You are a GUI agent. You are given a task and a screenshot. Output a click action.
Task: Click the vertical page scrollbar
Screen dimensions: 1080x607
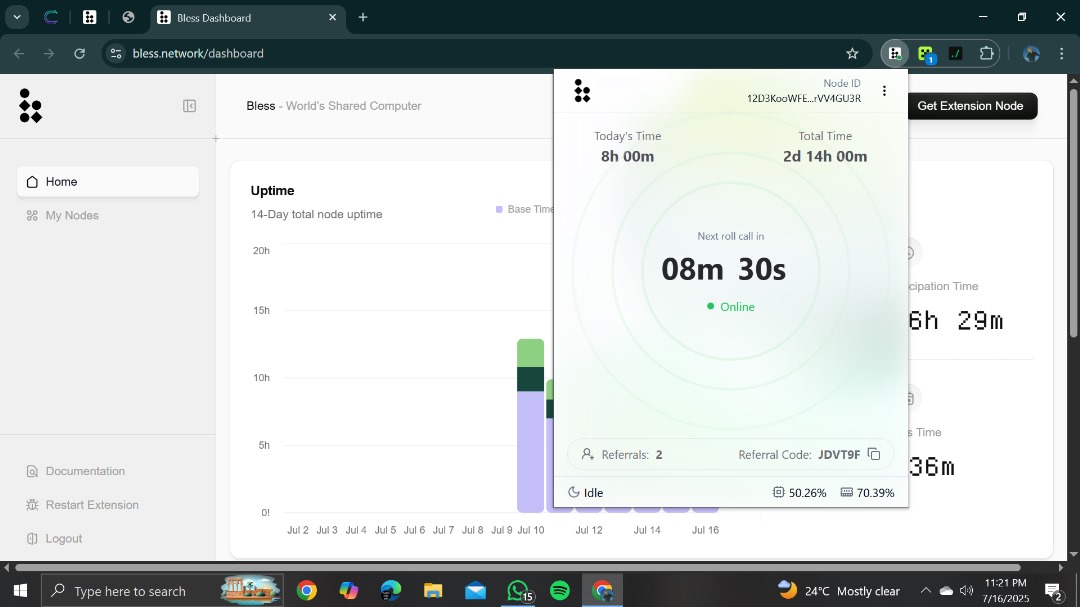(1073, 211)
